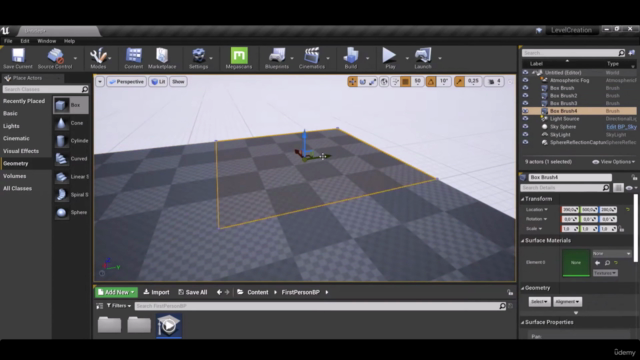Hide Box Brush3 actor visibility
The height and width of the screenshot is (360, 640).
[x=525, y=103]
